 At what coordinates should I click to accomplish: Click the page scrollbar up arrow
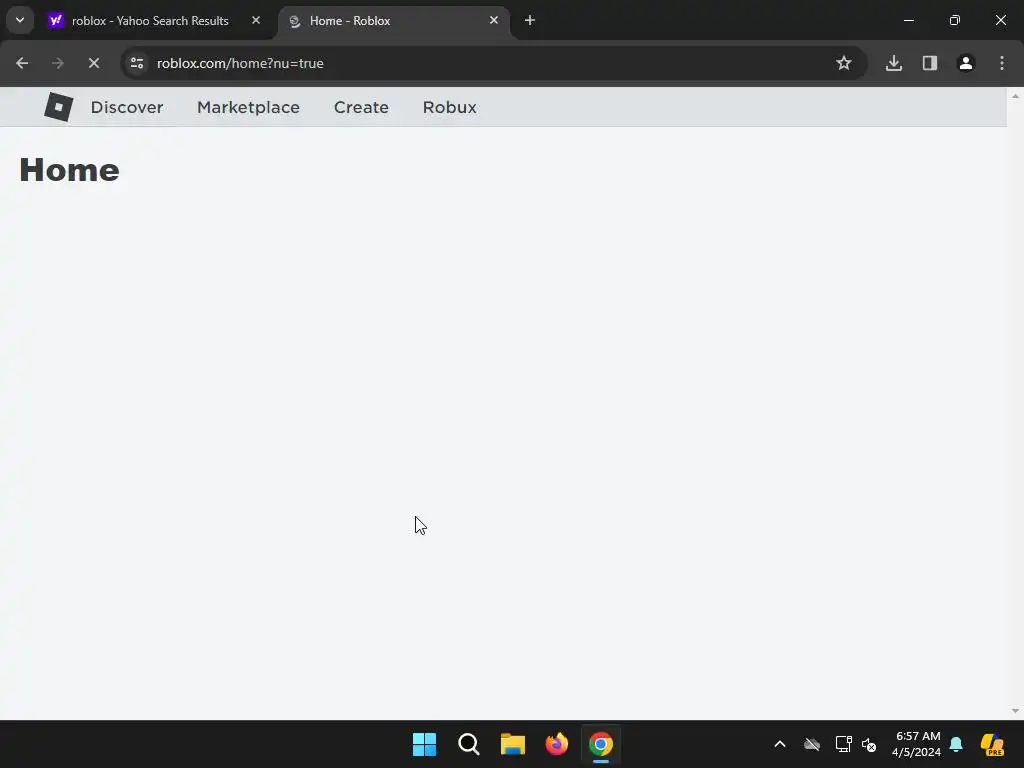[x=1015, y=96]
